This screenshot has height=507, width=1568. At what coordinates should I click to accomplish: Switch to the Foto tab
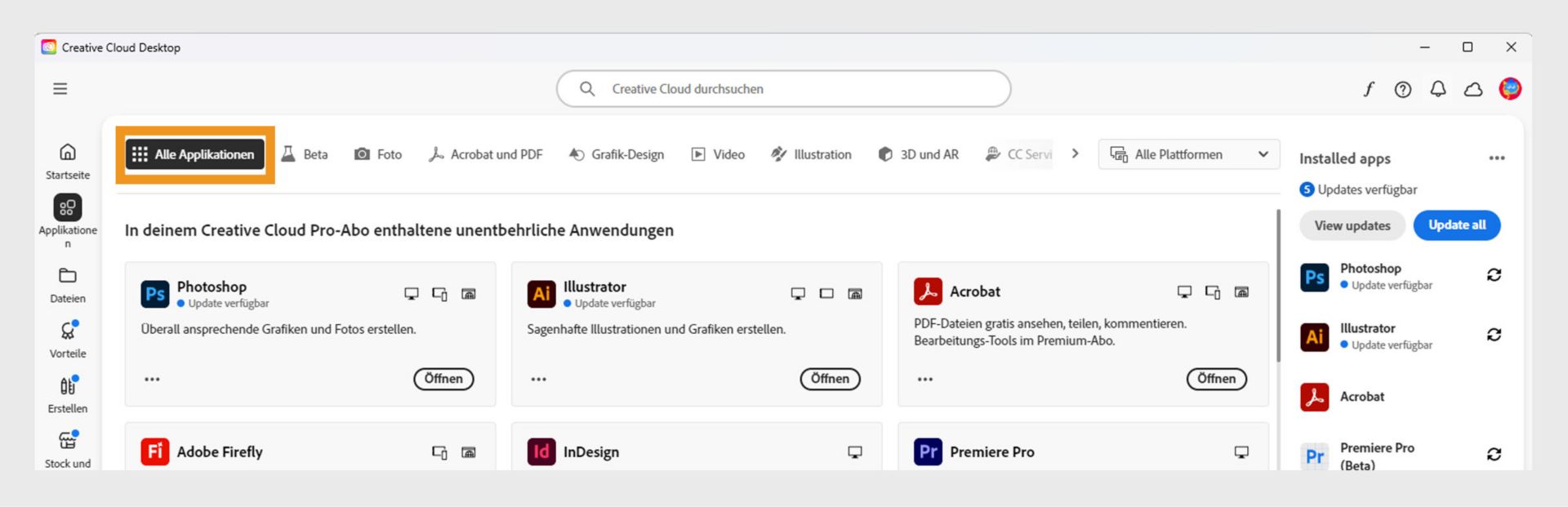(x=378, y=154)
